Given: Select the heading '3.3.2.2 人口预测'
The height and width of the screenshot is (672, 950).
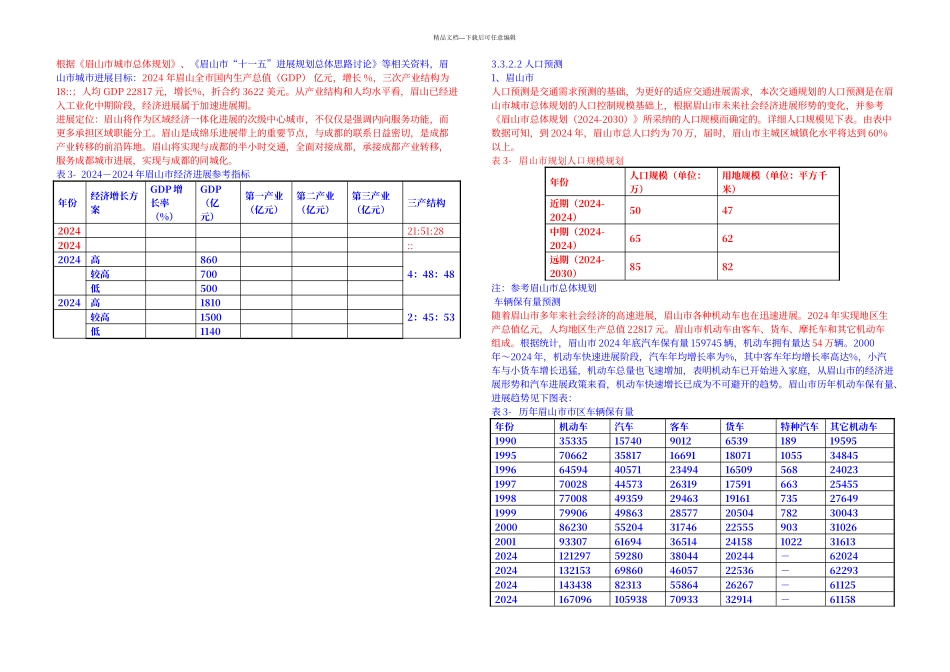Looking at the screenshot, I should pyautogui.click(x=526, y=64).
